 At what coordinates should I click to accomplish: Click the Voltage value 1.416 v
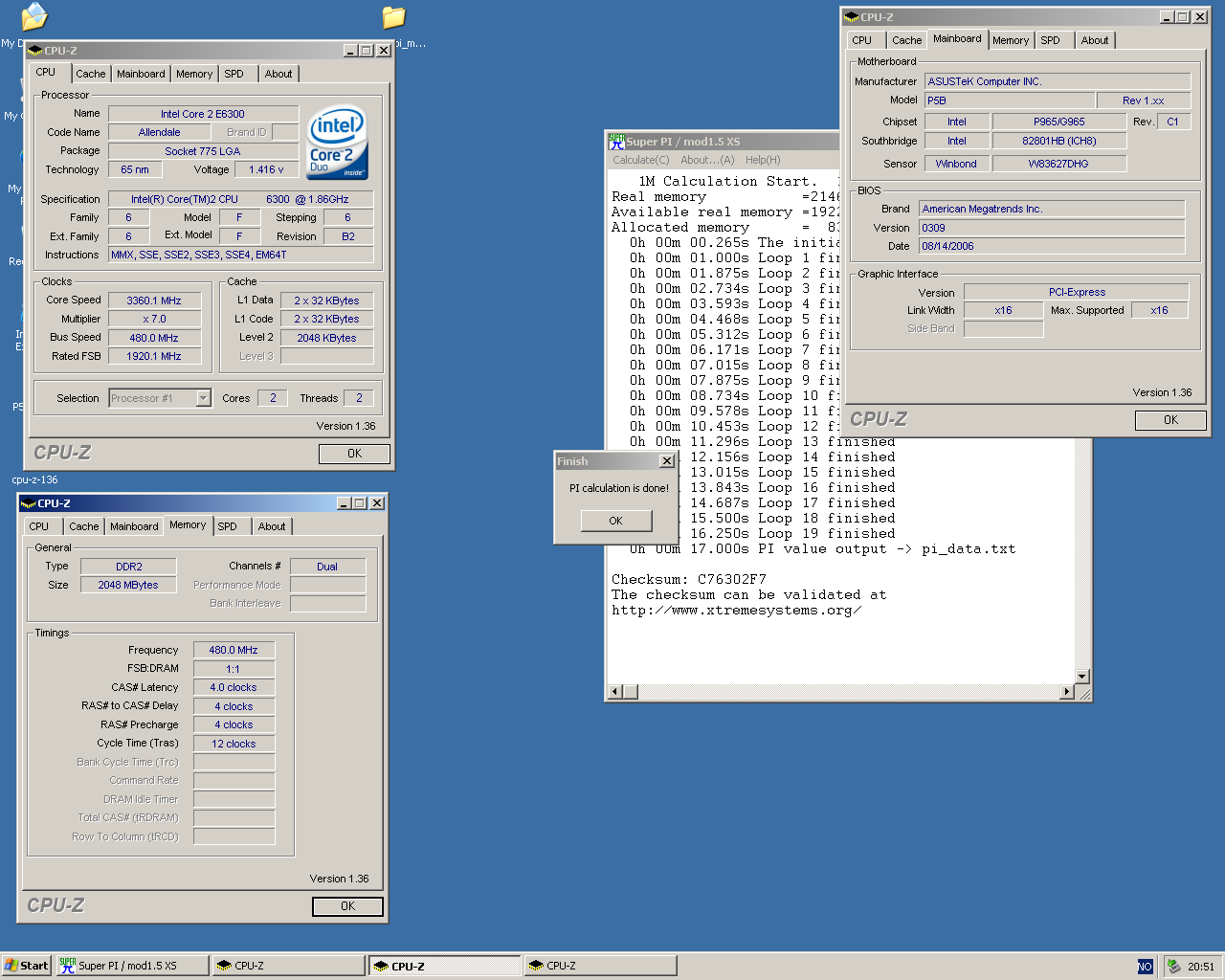click(266, 169)
